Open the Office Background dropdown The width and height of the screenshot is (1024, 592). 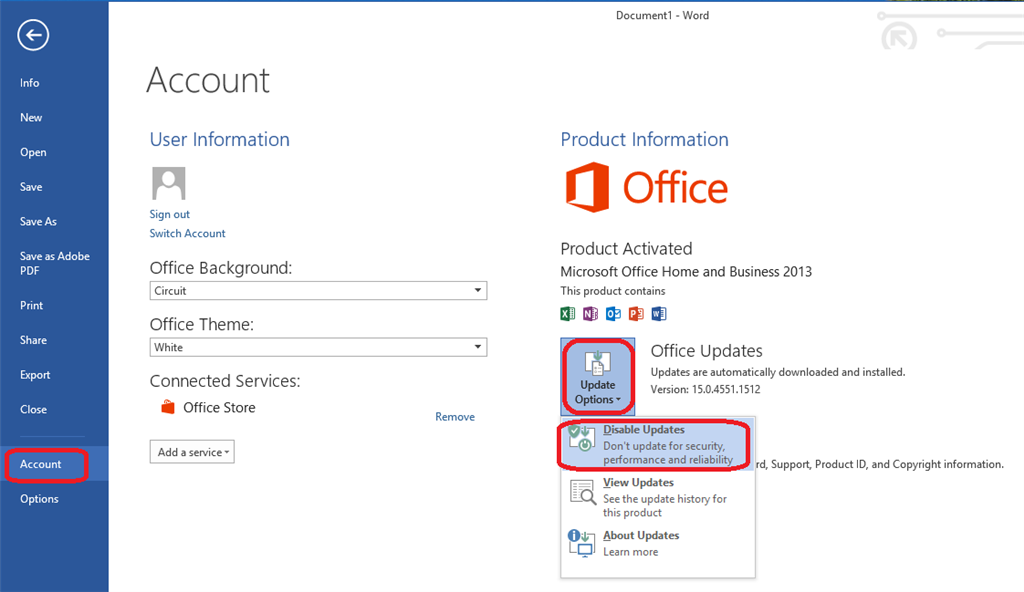pos(318,290)
